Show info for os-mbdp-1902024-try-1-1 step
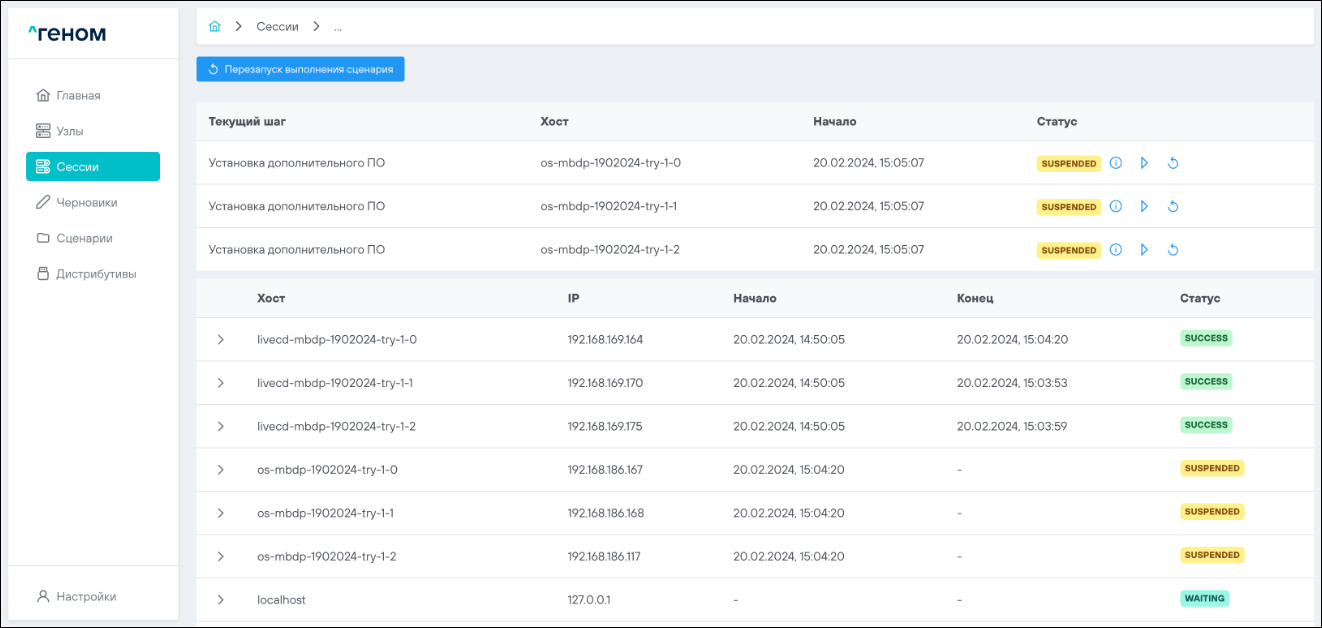 pos(1116,207)
